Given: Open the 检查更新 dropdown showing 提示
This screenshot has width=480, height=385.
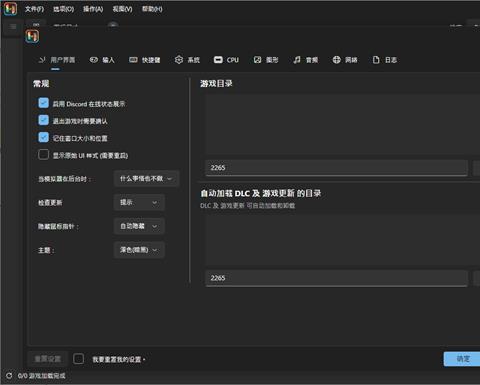Looking at the screenshot, I should 139,202.
